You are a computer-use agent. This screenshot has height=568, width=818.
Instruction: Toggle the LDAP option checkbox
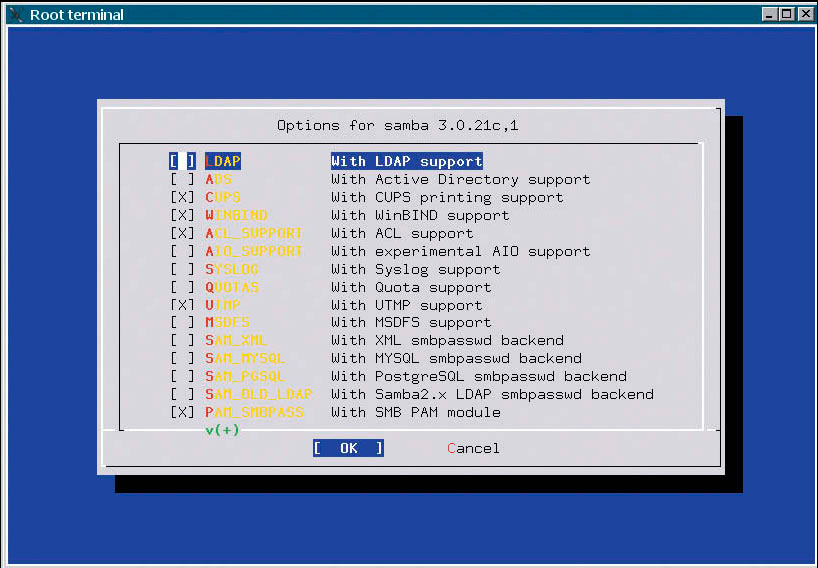tap(182, 161)
